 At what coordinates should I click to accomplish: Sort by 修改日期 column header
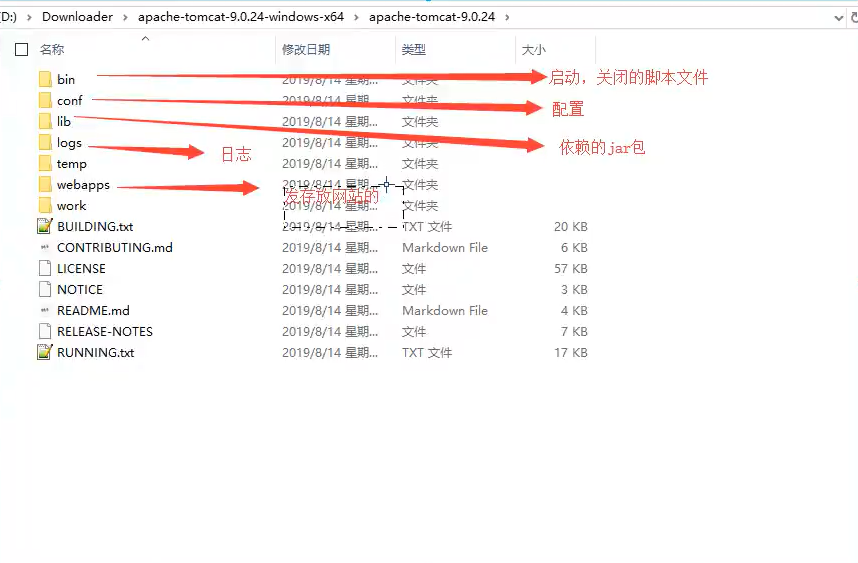(x=306, y=49)
